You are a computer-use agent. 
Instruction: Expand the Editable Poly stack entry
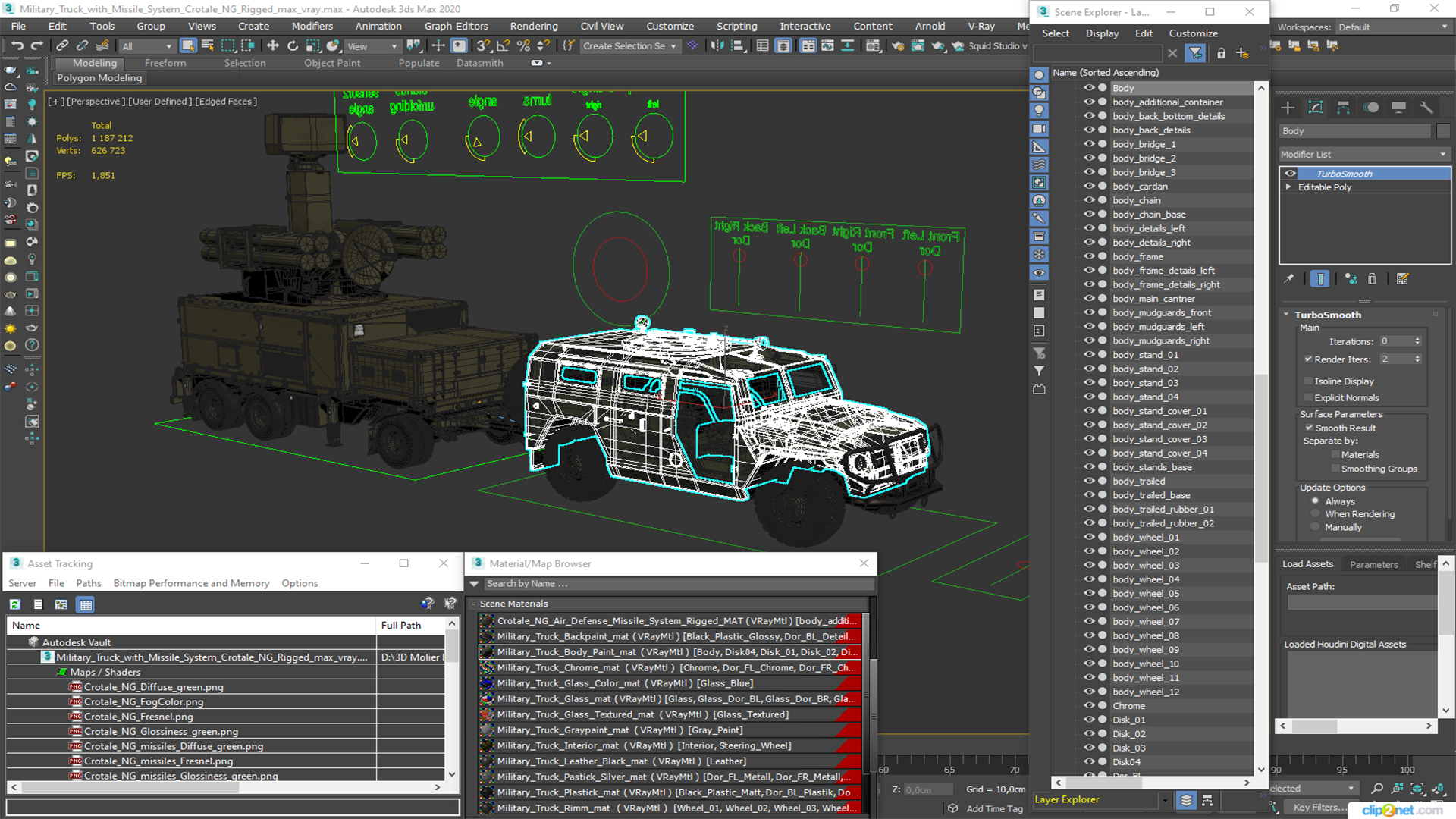tap(1288, 187)
